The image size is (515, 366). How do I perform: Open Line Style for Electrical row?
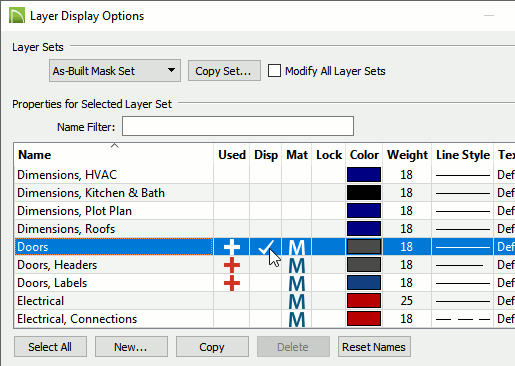click(463, 301)
